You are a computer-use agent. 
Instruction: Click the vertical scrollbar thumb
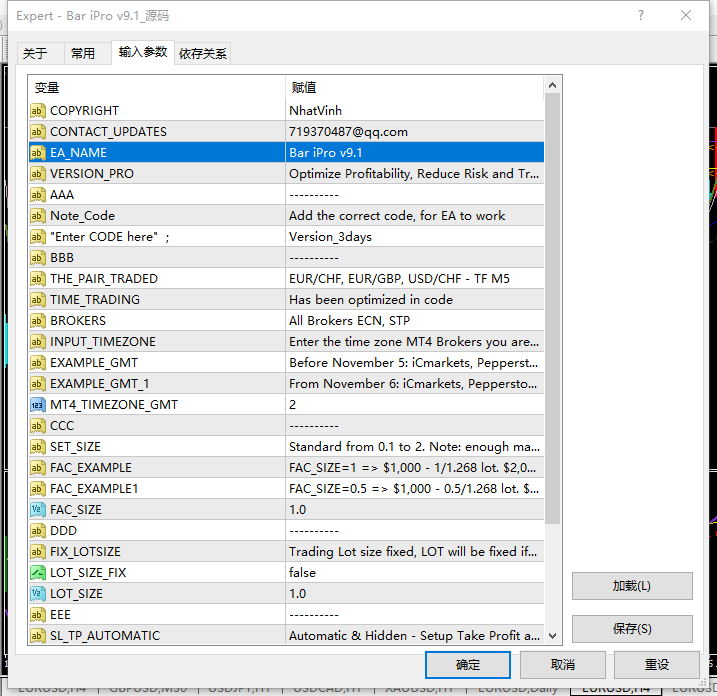click(x=552, y=309)
